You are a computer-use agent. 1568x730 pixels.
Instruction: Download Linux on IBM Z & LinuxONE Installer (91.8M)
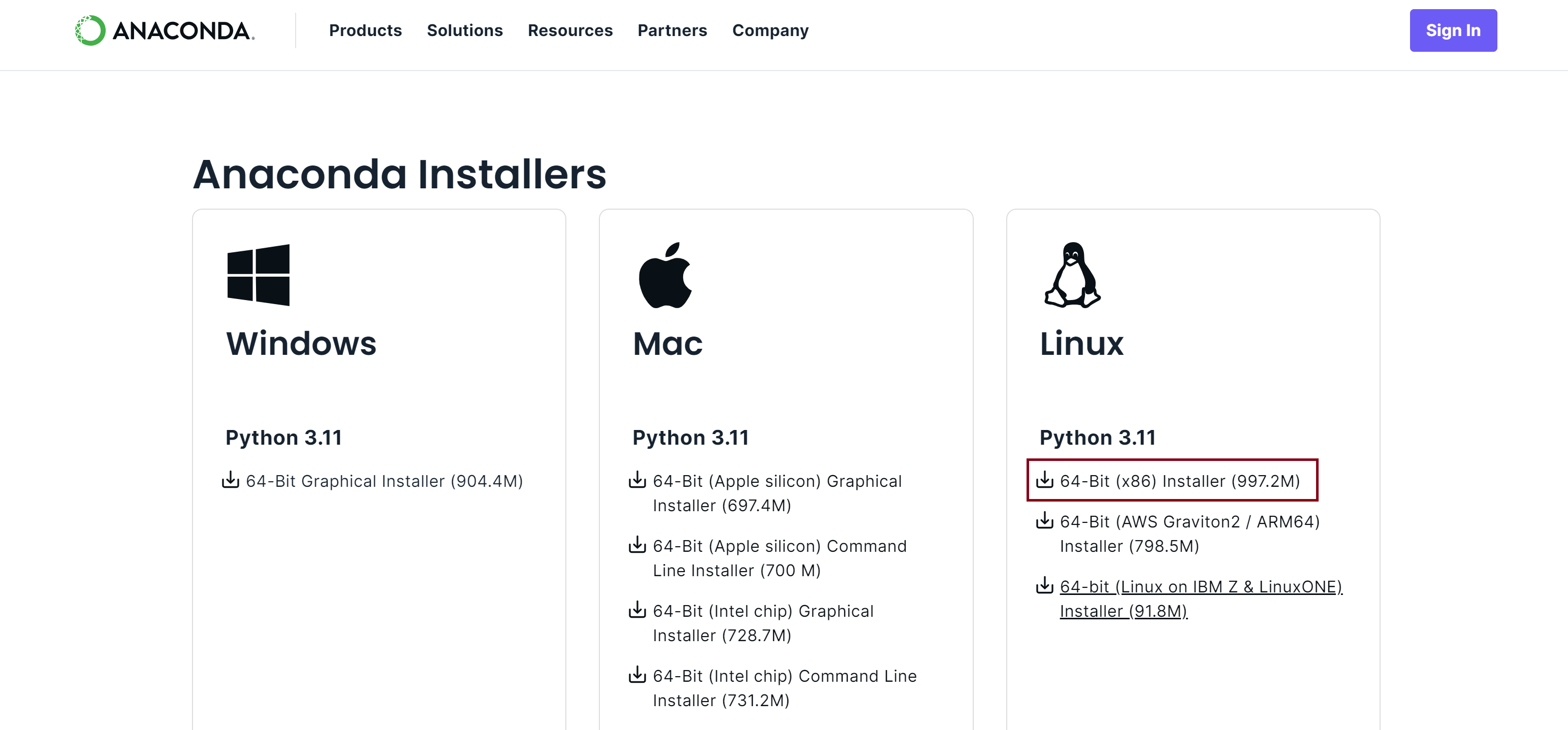1201,599
